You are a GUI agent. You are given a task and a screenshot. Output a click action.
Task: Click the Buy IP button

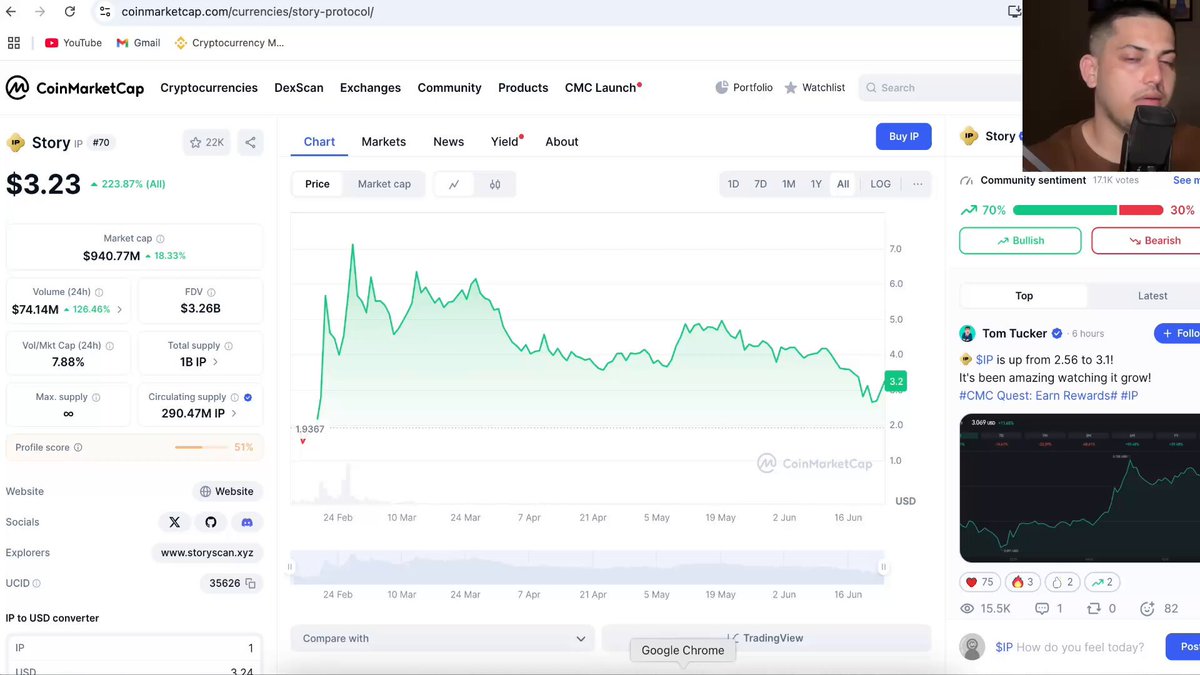tap(903, 137)
